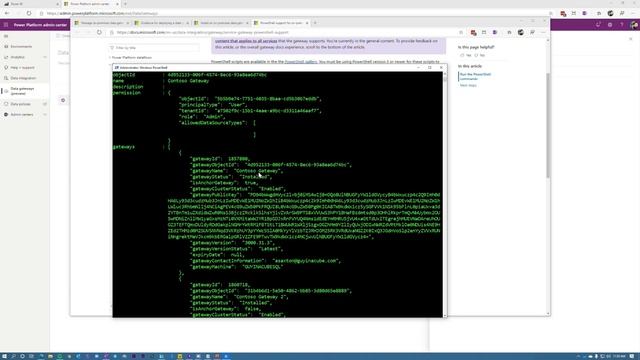This screenshot has width=640, height=360.
Task: Expand the Analytics sidebar group chevron
Action: click(x=45, y=57)
